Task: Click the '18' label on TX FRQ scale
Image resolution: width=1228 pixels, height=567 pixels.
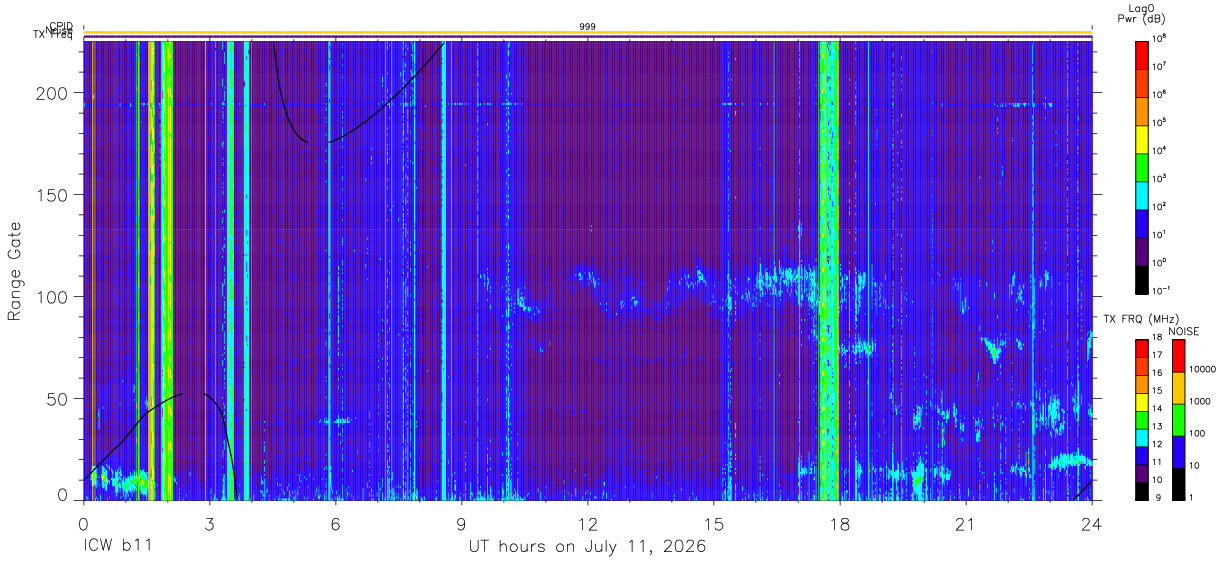Action: pyautogui.click(x=1159, y=338)
